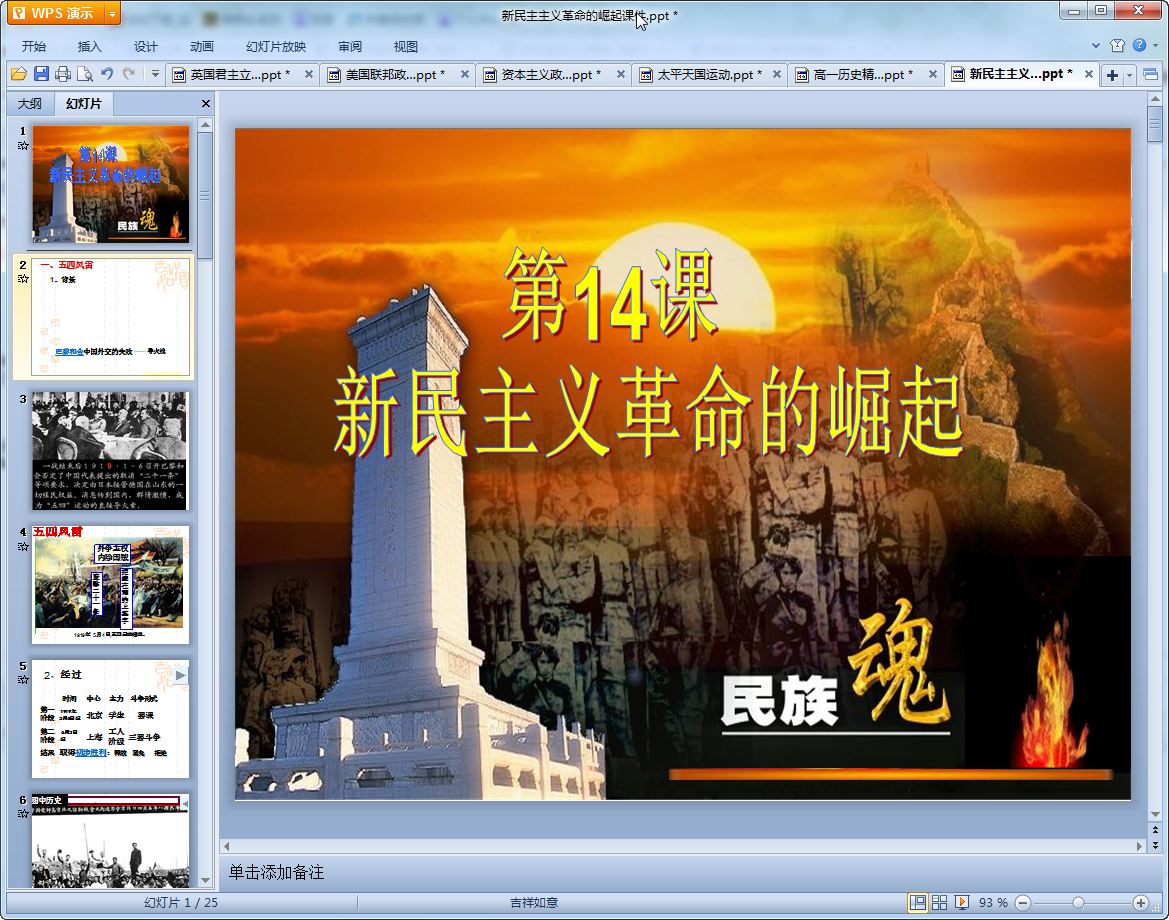Close the 美国联邦政...ppt tab
Screen dimensions: 1169x920
[x=464, y=75]
